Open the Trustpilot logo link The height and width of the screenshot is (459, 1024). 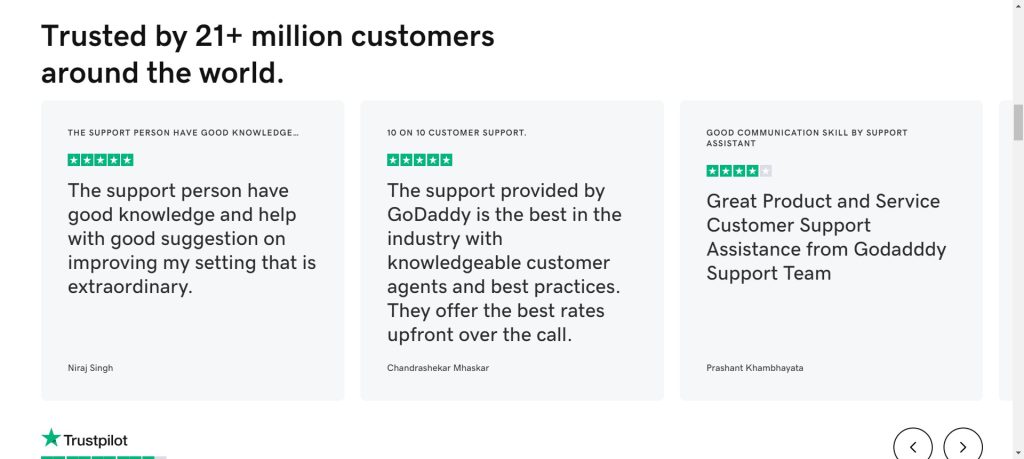point(85,439)
